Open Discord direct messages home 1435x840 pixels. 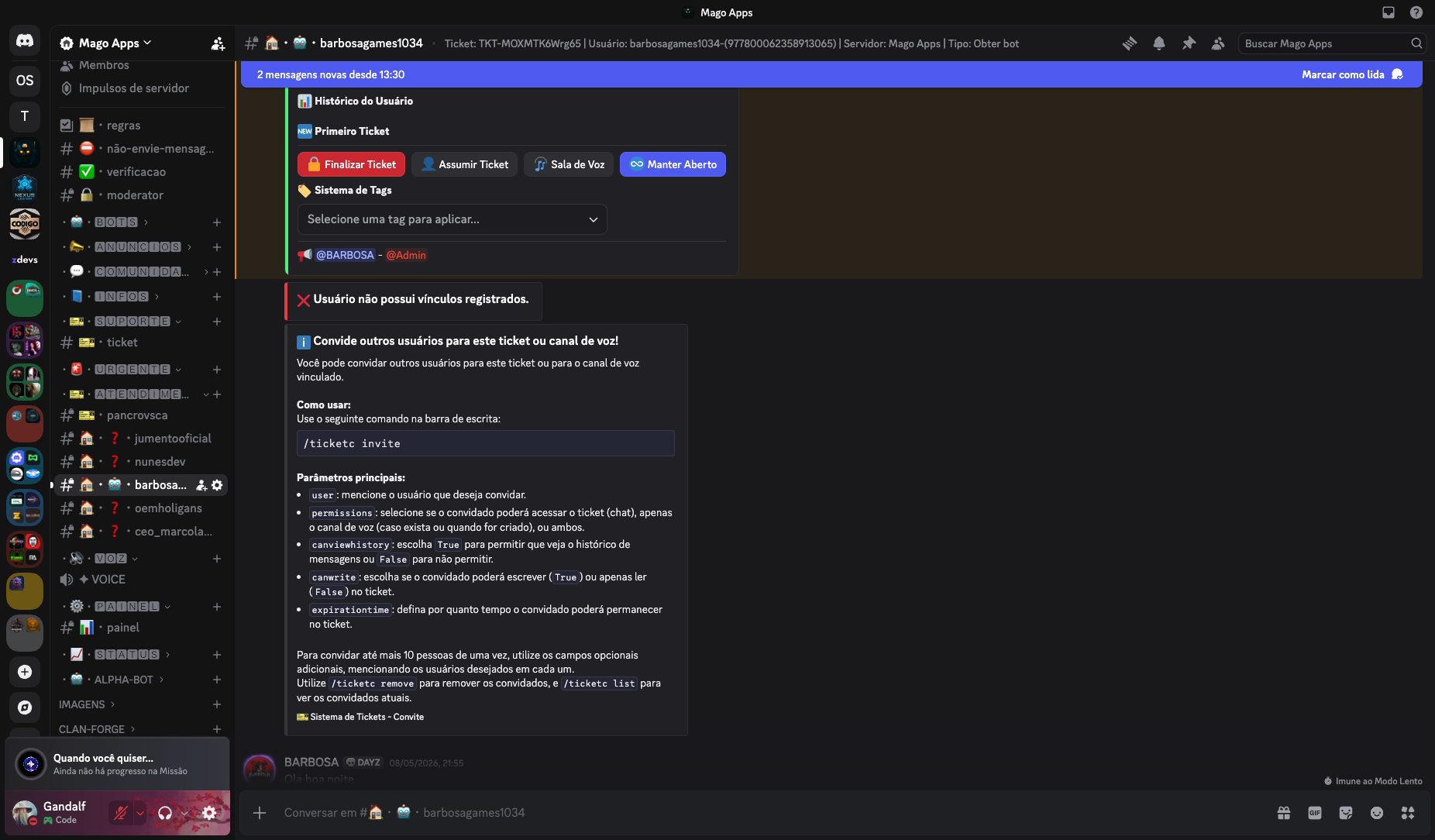click(25, 40)
